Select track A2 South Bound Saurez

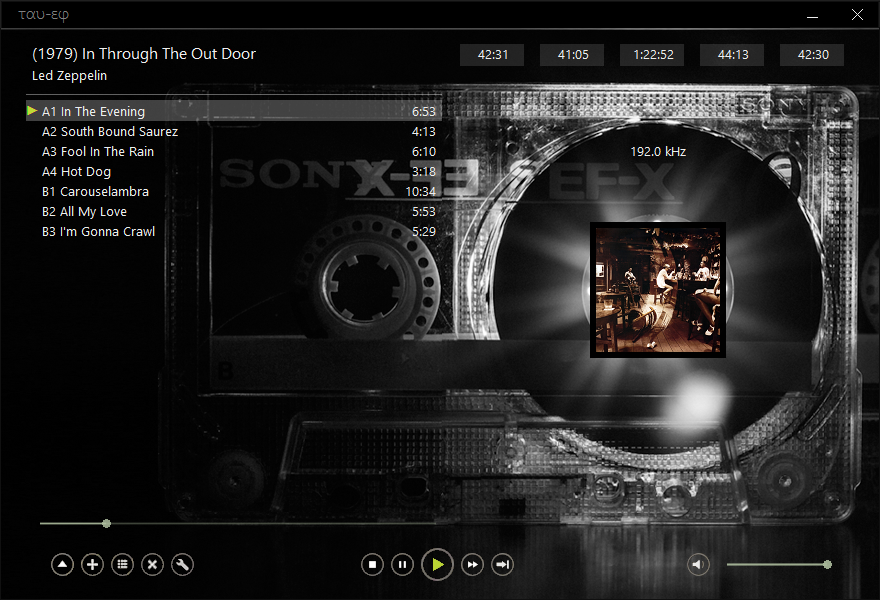pyautogui.click(x=110, y=132)
